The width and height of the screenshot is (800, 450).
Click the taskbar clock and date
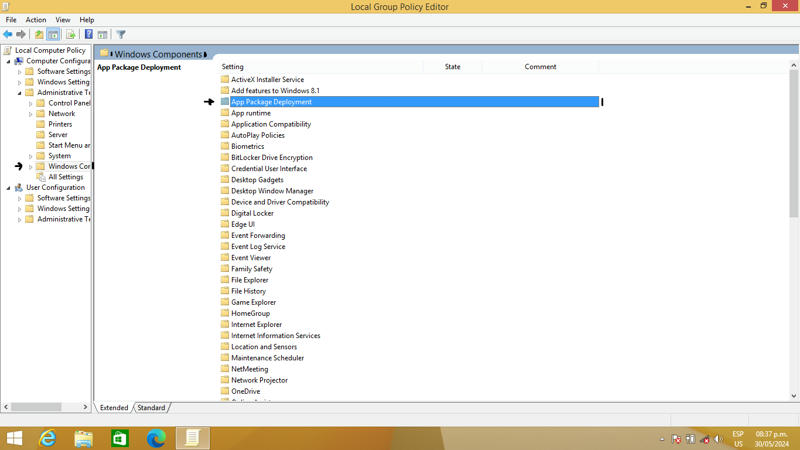(771, 439)
